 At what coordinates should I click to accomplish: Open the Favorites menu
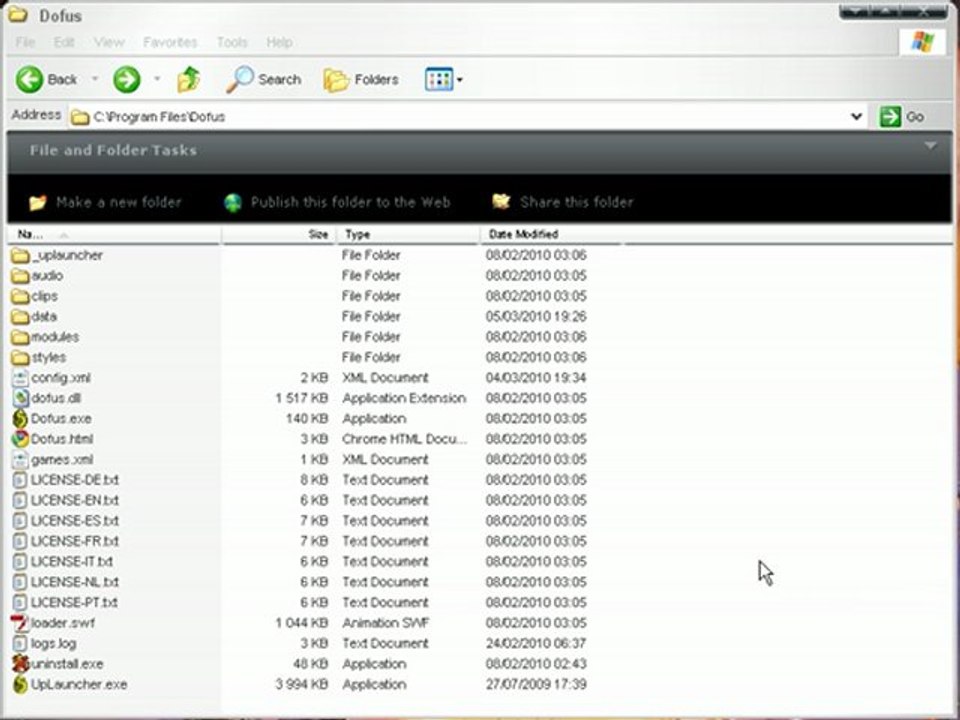coord(170,42)
